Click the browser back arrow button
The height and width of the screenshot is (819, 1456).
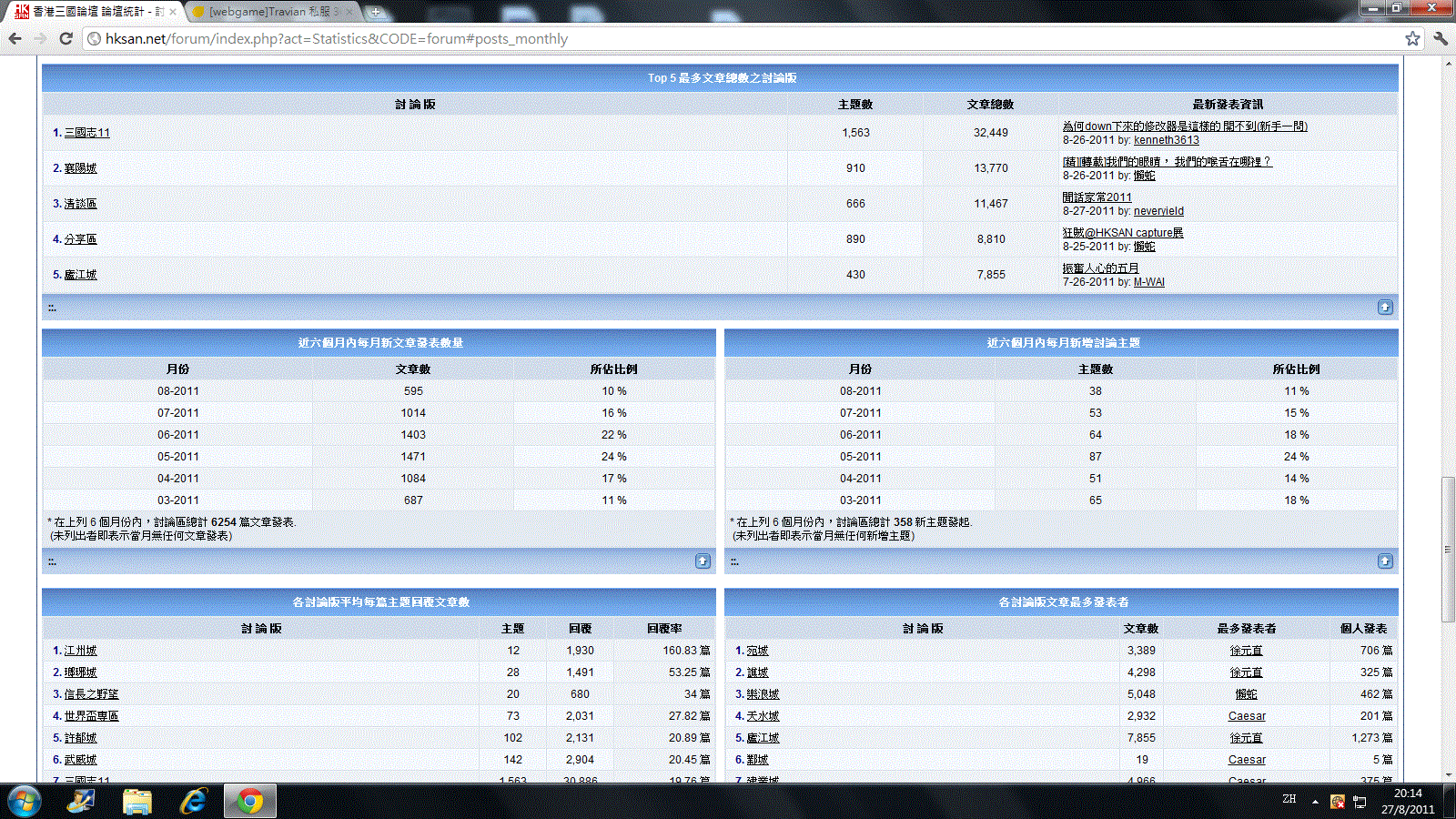click(15, 38)
